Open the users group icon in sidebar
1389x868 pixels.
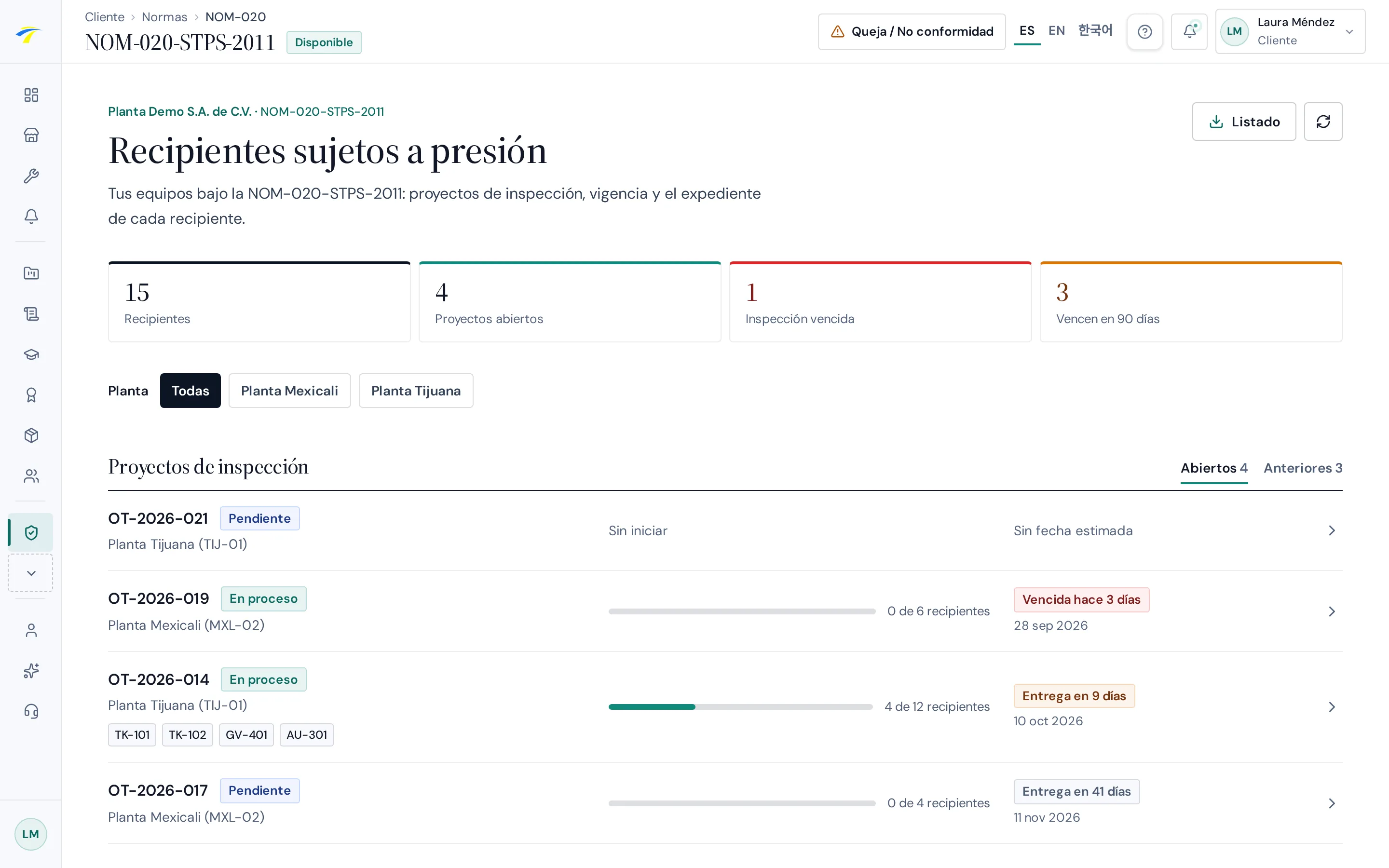tap(31, 476)
